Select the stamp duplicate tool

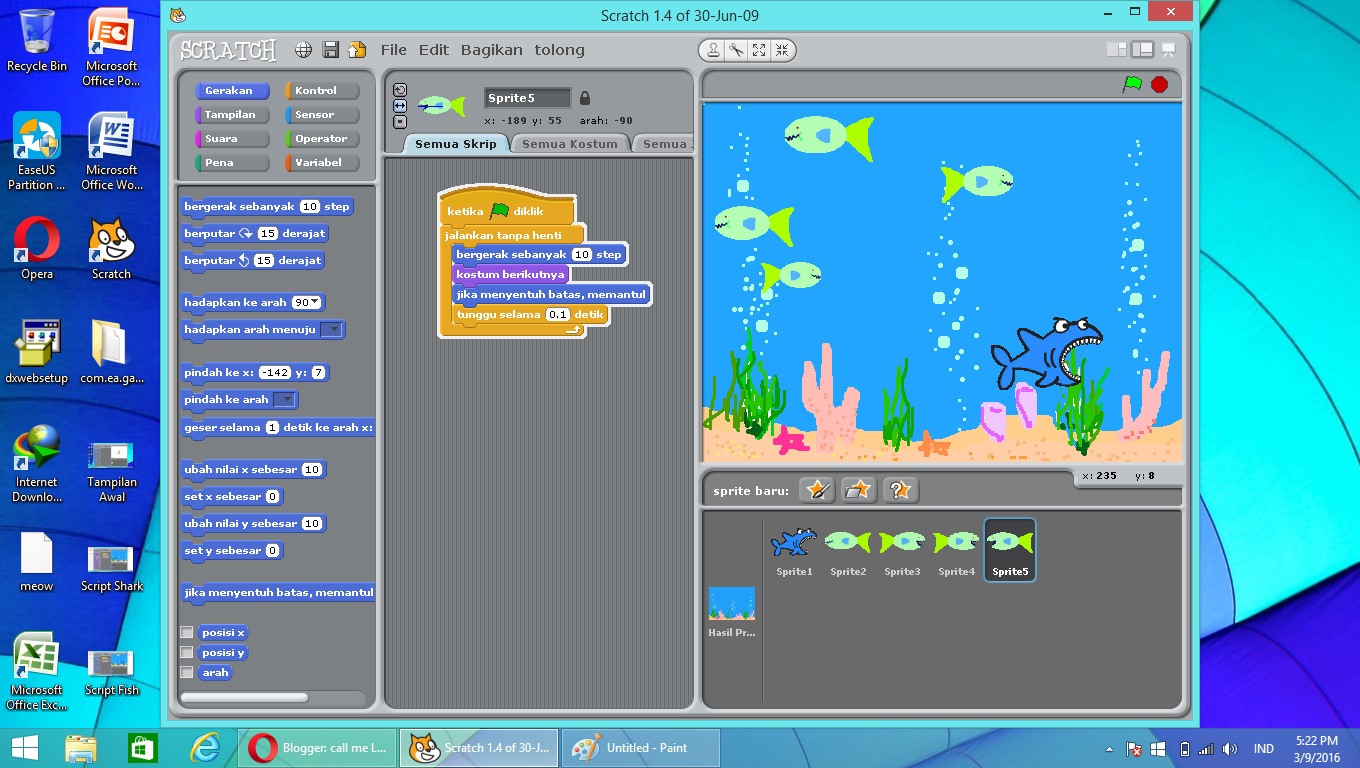(x=714, y=50)
